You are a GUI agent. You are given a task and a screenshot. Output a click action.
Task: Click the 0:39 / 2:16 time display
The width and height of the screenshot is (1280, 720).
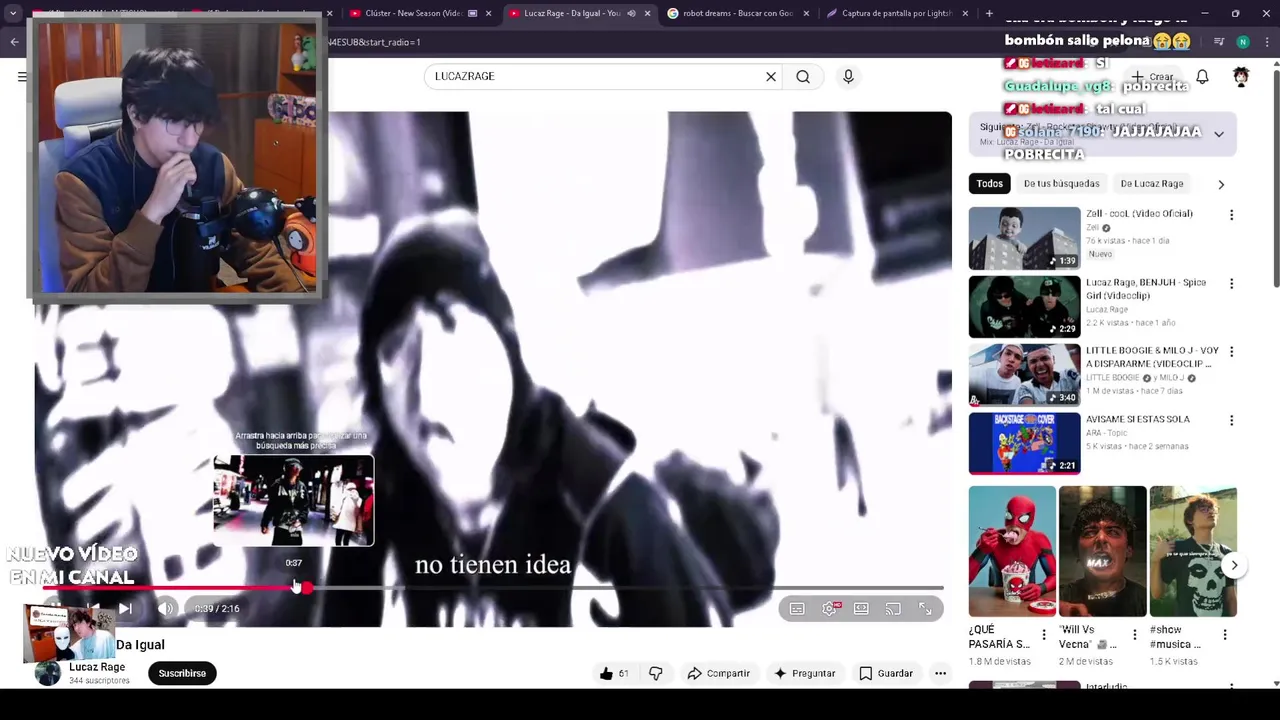click(x=217, y=608)
